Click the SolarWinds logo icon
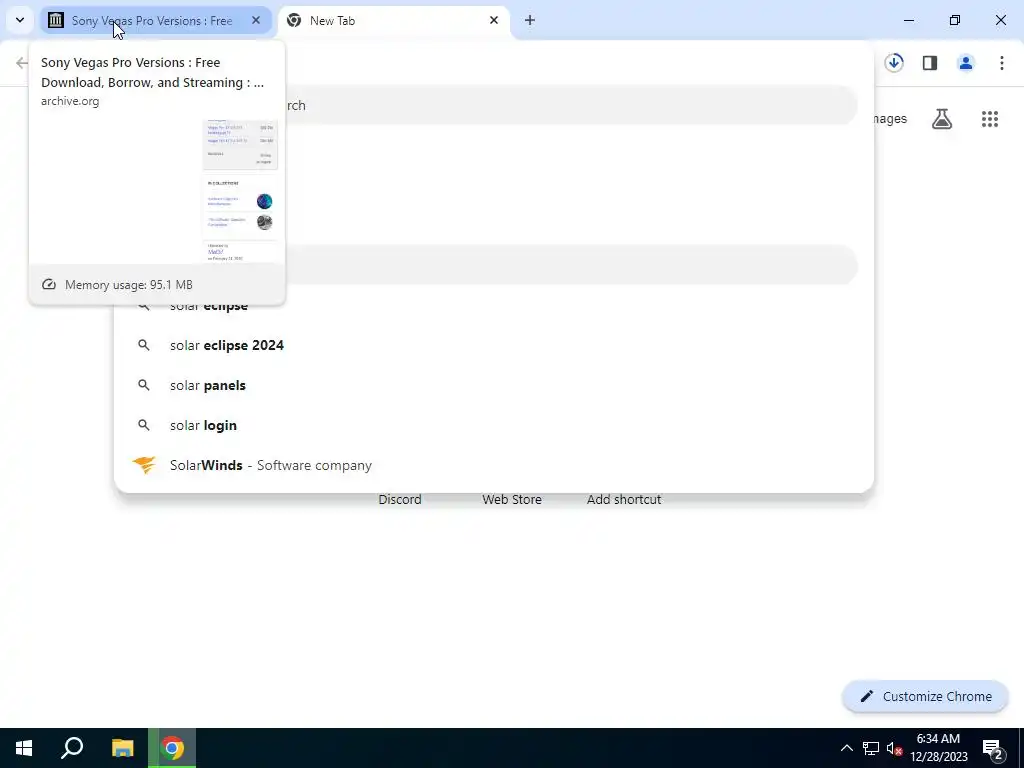Image resolution: width=1024 pixels, height=768 pixels. coord(144,465)
